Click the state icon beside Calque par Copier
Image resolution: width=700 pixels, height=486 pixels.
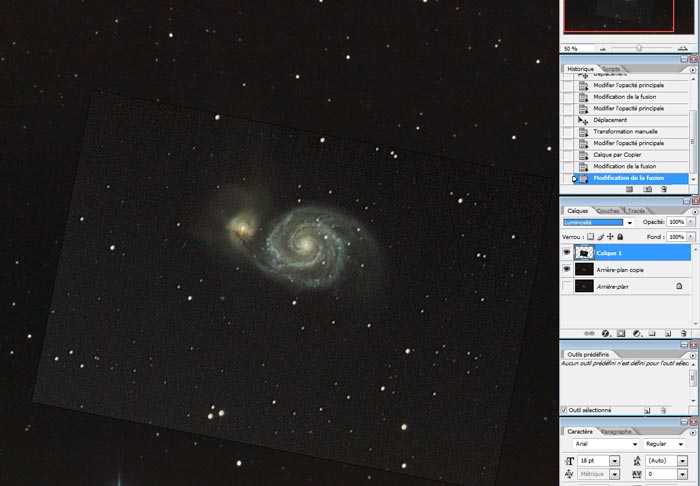point(583,155)
